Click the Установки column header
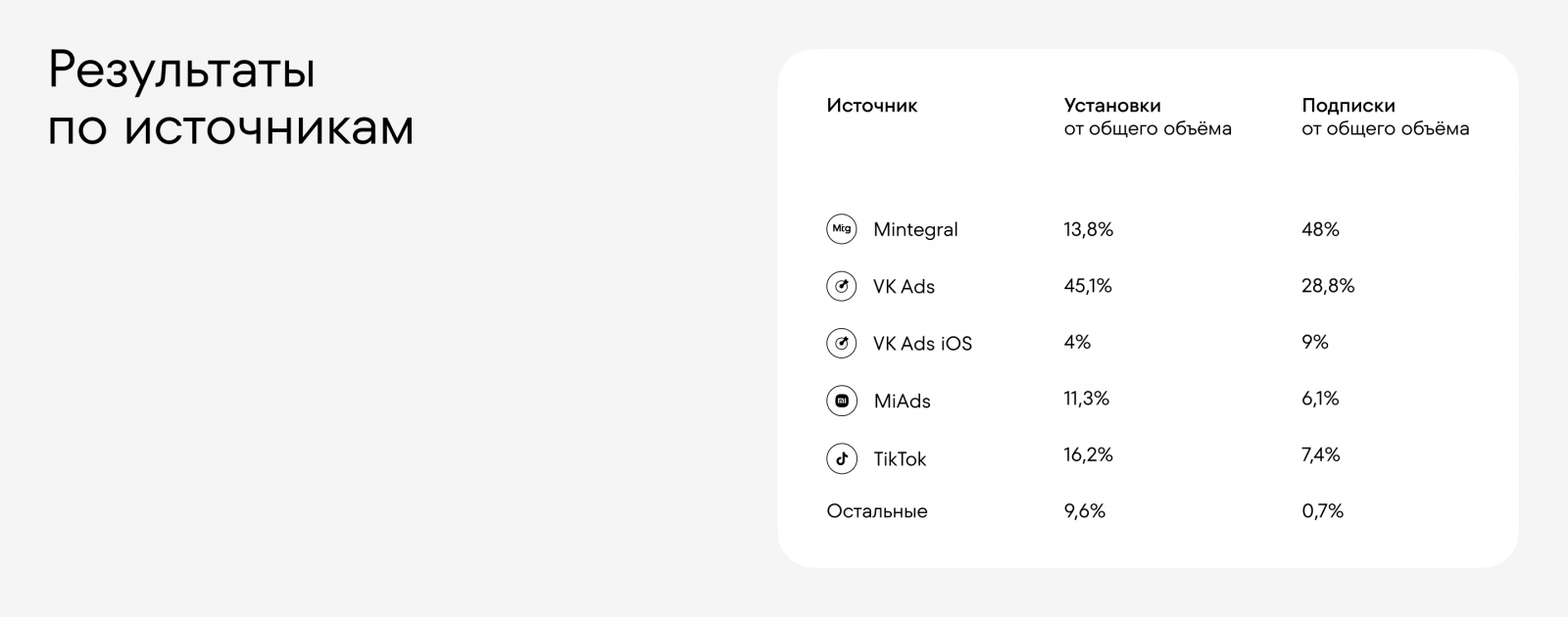Viewport: 1568px width, 617px height. click(x=1112, y=106)
